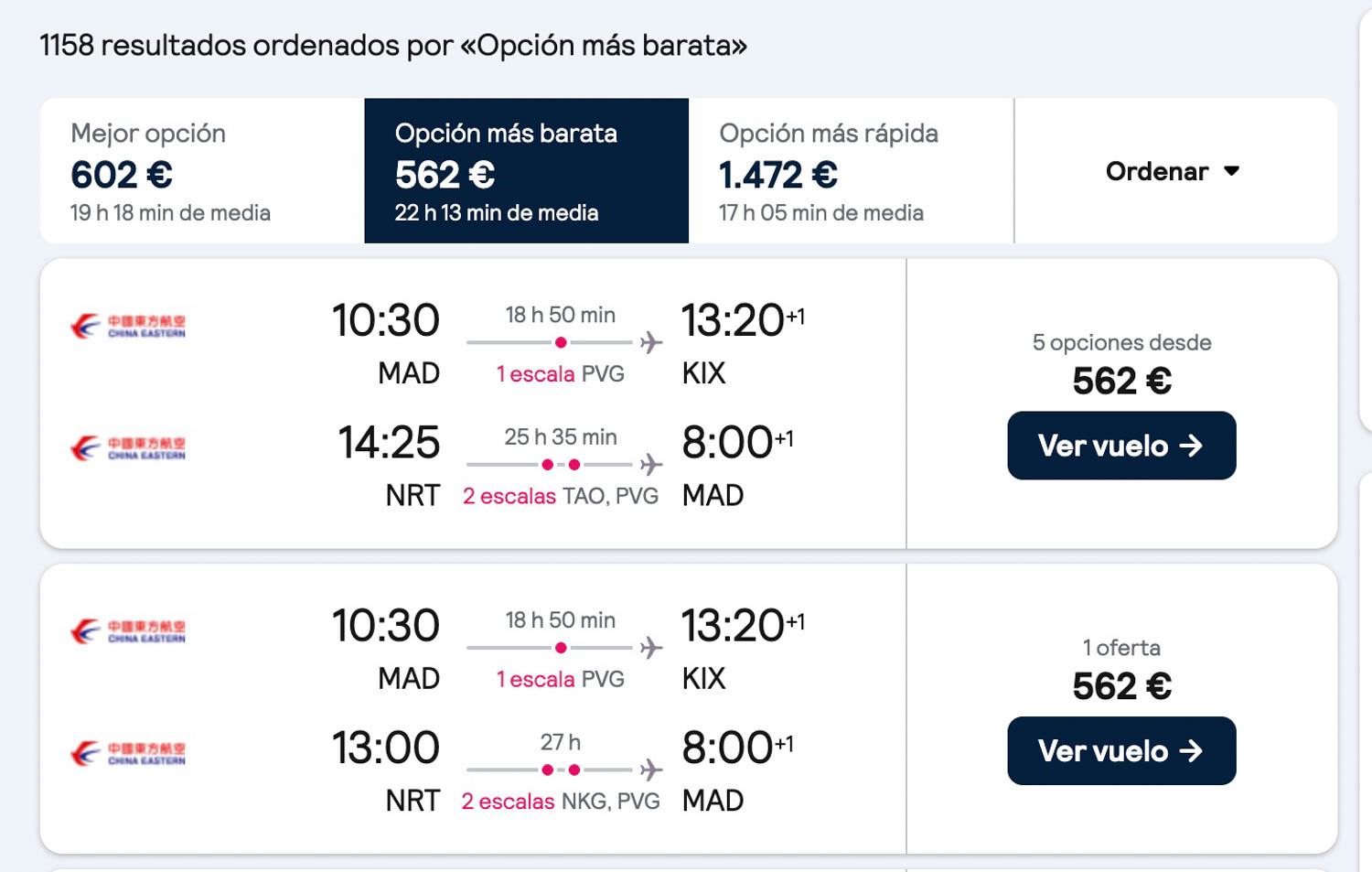
Task: Click the Ordenar chevron arrow
Action: [1232, 171]
